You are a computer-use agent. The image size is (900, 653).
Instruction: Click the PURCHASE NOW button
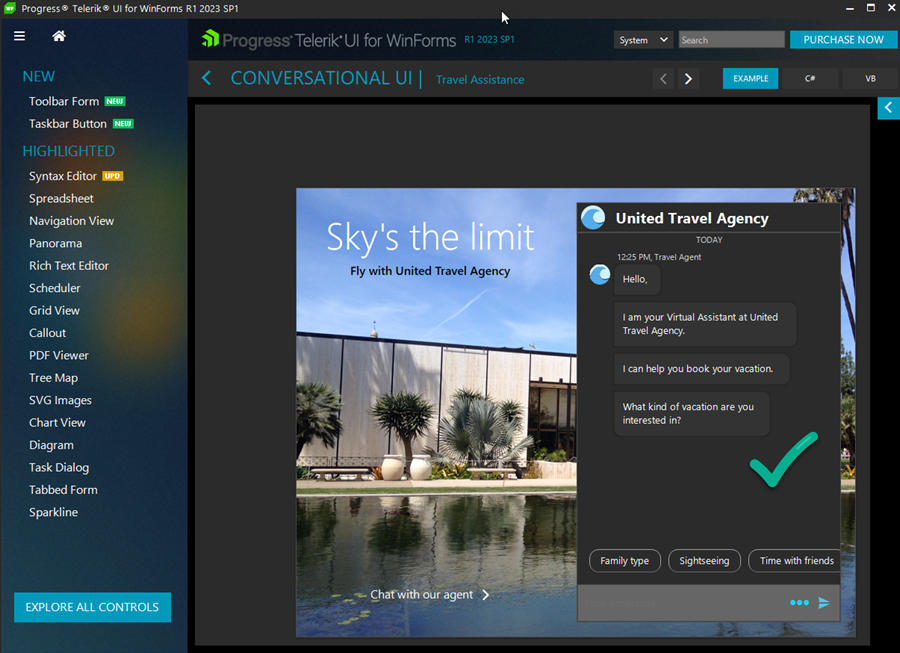[x=843, y=40]
